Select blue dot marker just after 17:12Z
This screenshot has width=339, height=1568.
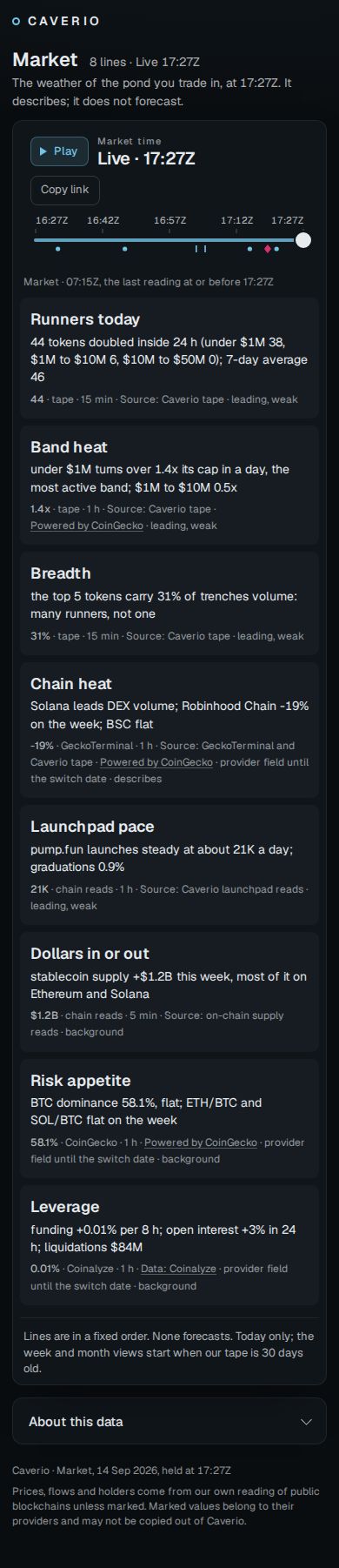click(249, 249)
